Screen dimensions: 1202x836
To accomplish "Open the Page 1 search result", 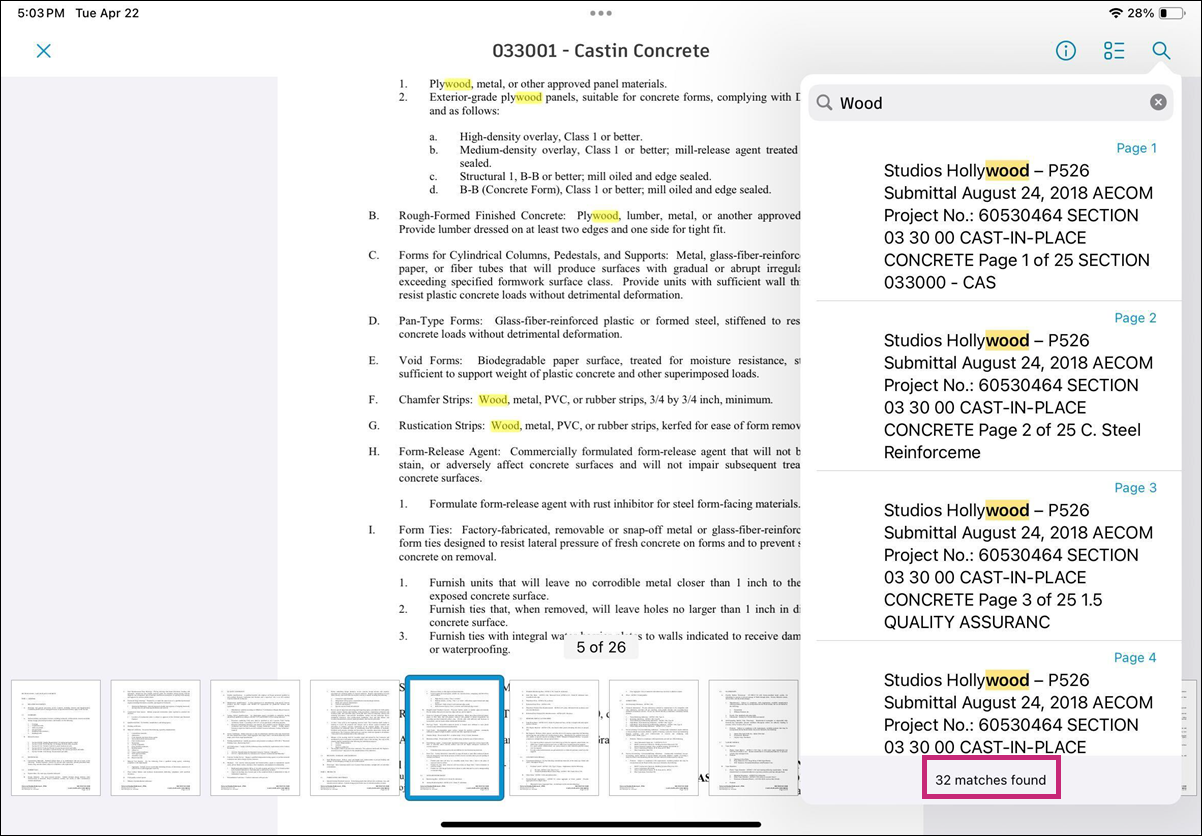I will [x=998, y=215].
